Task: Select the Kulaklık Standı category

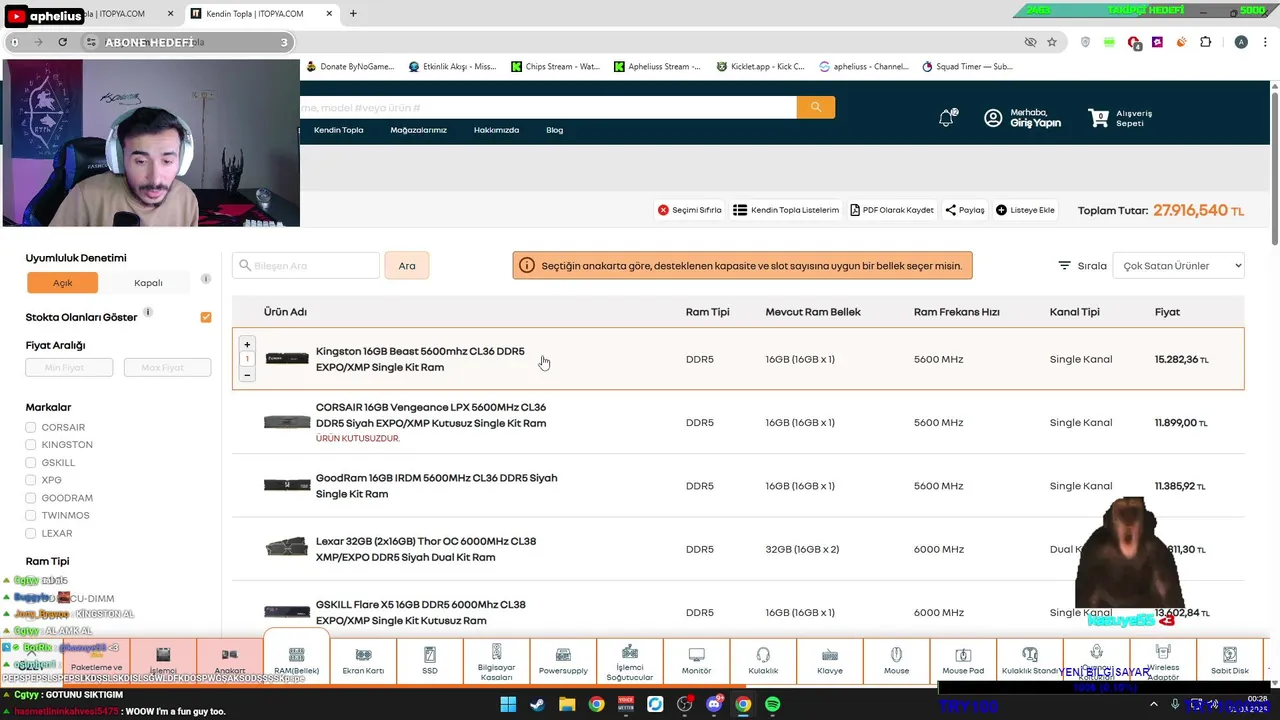Action: (x=1030, y=660)
